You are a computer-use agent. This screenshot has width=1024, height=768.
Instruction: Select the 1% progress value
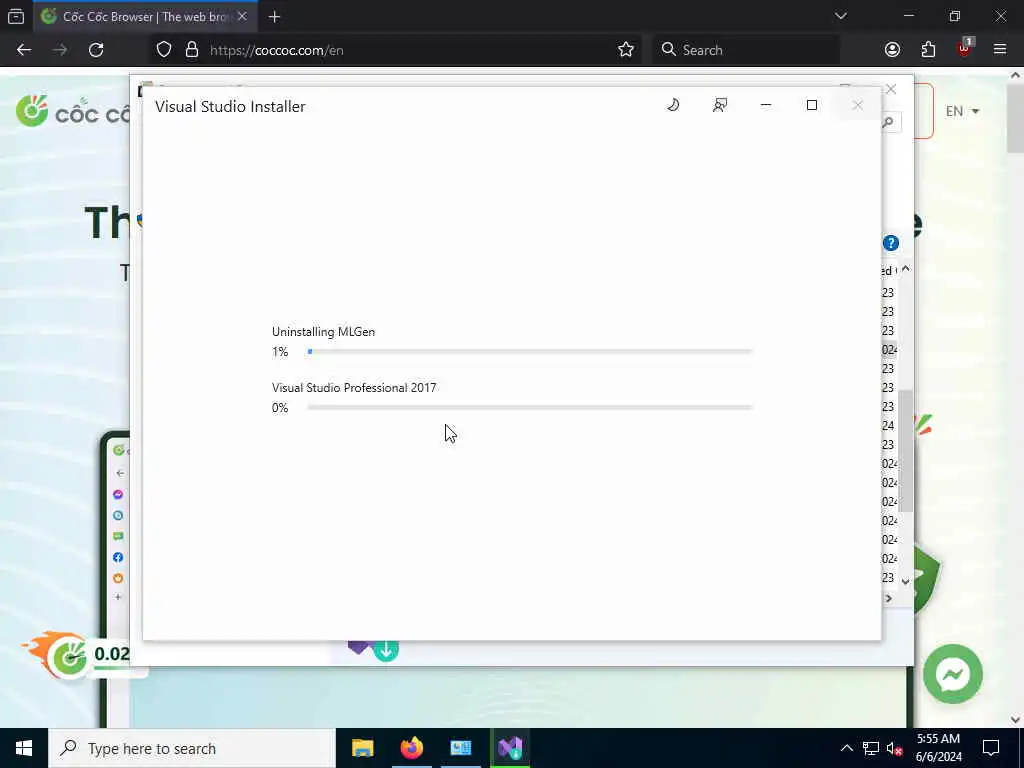(x=280, y=352)
